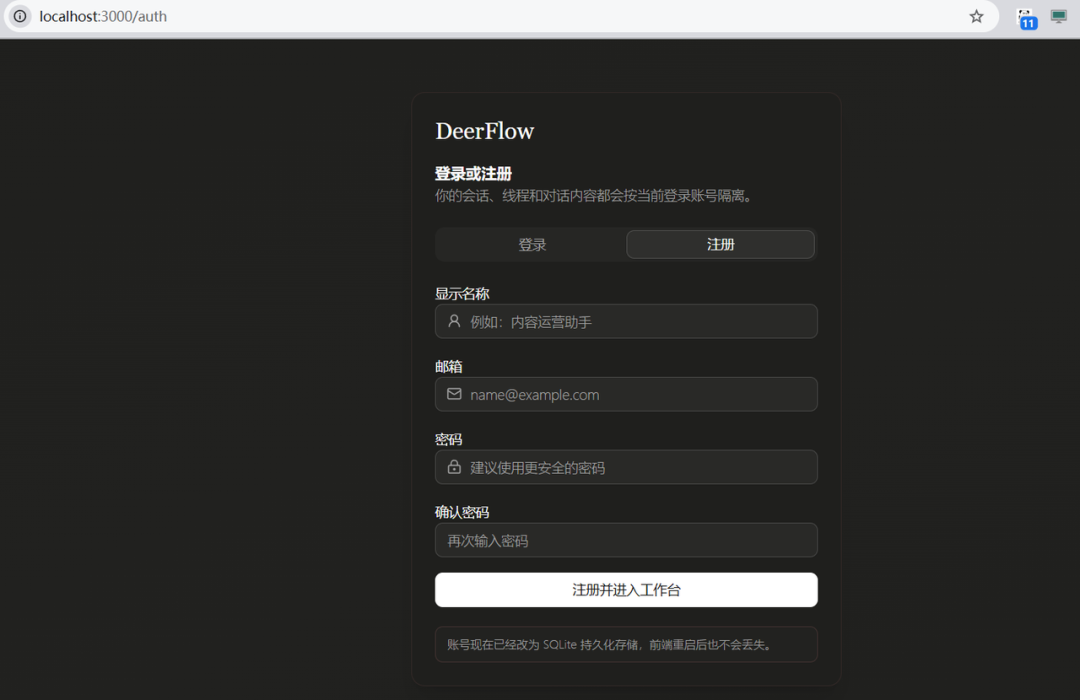Screen dimensions: 1080x700
Task: Click the 确认密码 input field
Action: [x=626, y=540]
